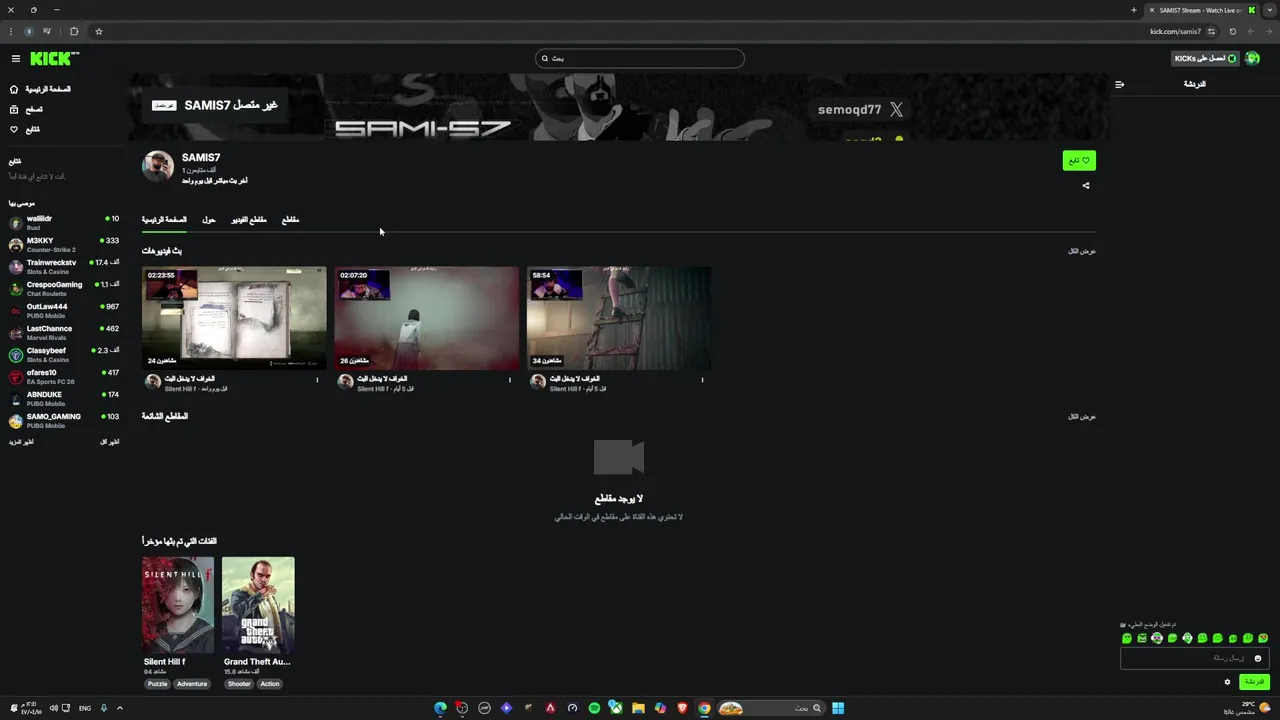
Task: Click the Windows Start button
Action: (x=838, y=708)
